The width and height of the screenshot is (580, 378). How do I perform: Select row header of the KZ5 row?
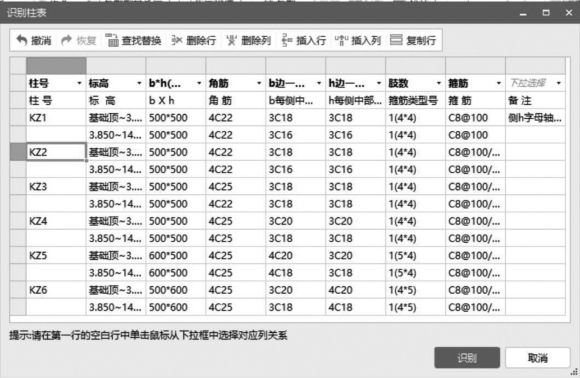click(x=18, y=256)
